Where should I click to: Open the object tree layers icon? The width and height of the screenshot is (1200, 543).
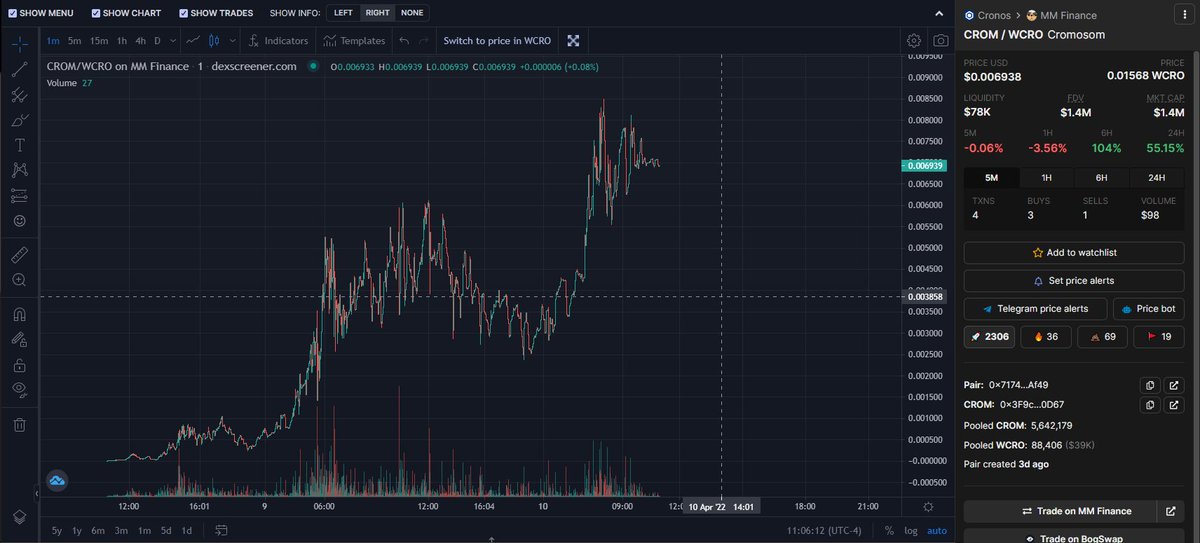pyautogui.click(x=19, y=516)
